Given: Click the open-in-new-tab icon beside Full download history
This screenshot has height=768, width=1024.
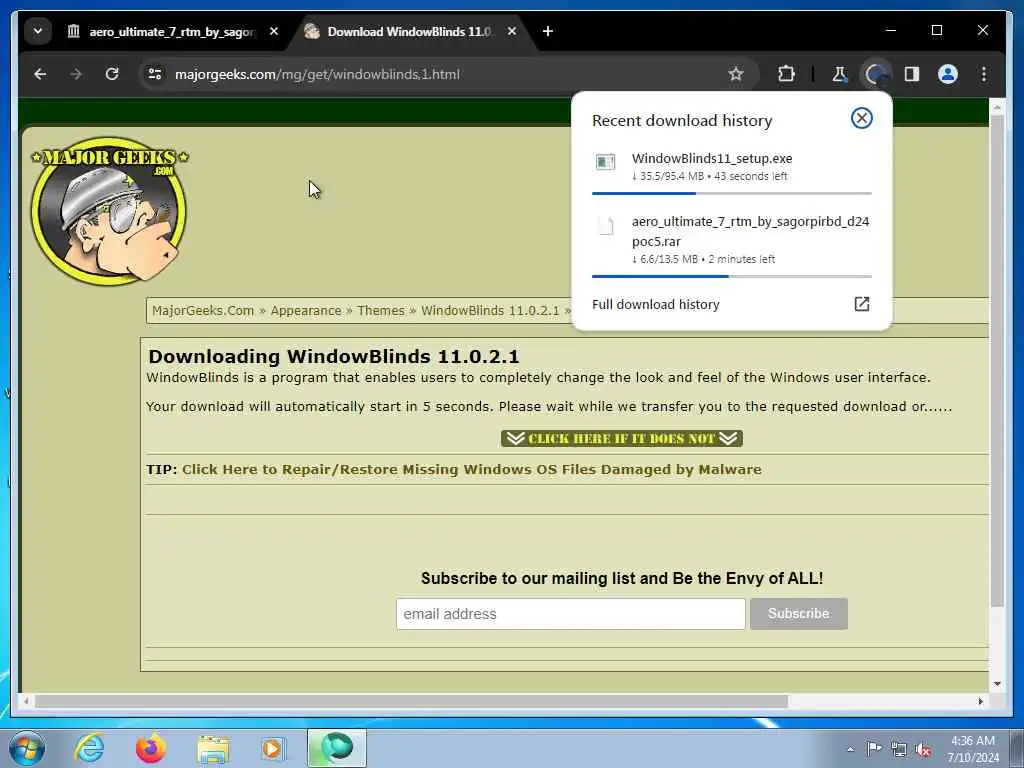Looking at the screenshot, I should (861, 304).
